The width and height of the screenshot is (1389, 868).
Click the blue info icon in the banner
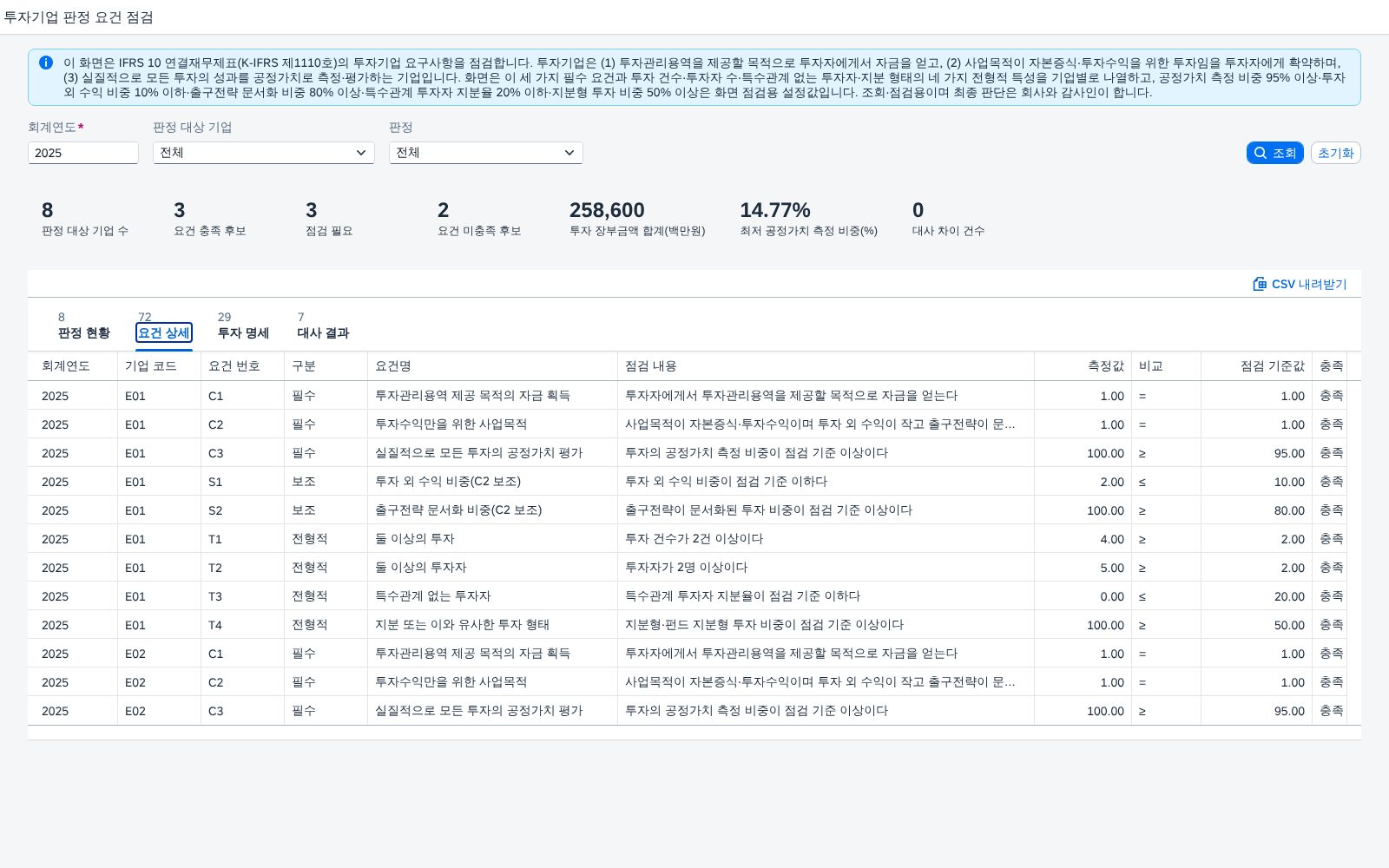[46, 62]
